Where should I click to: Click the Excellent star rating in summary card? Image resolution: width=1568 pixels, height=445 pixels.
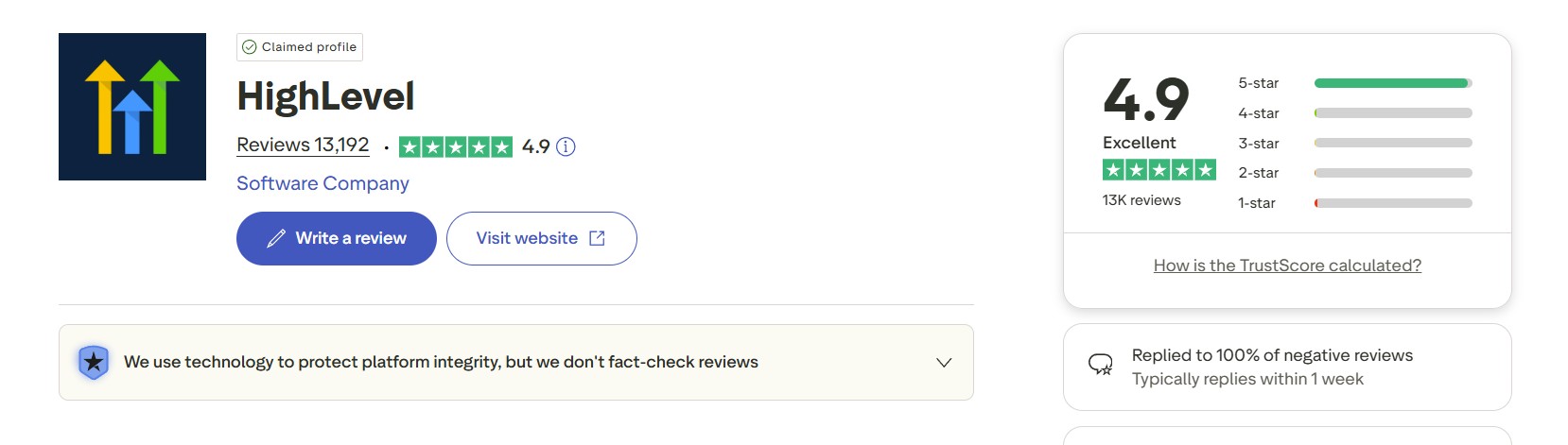pos(1159,170)
